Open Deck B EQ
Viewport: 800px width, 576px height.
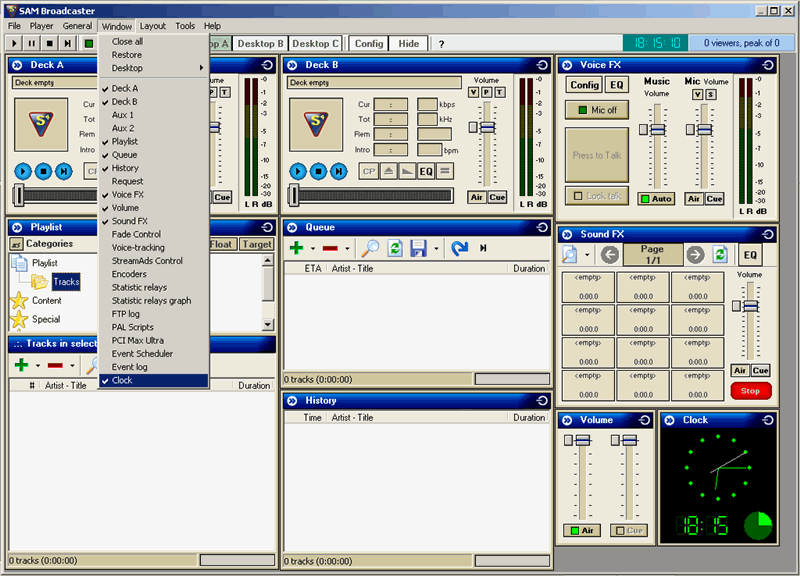pos(426,171)
